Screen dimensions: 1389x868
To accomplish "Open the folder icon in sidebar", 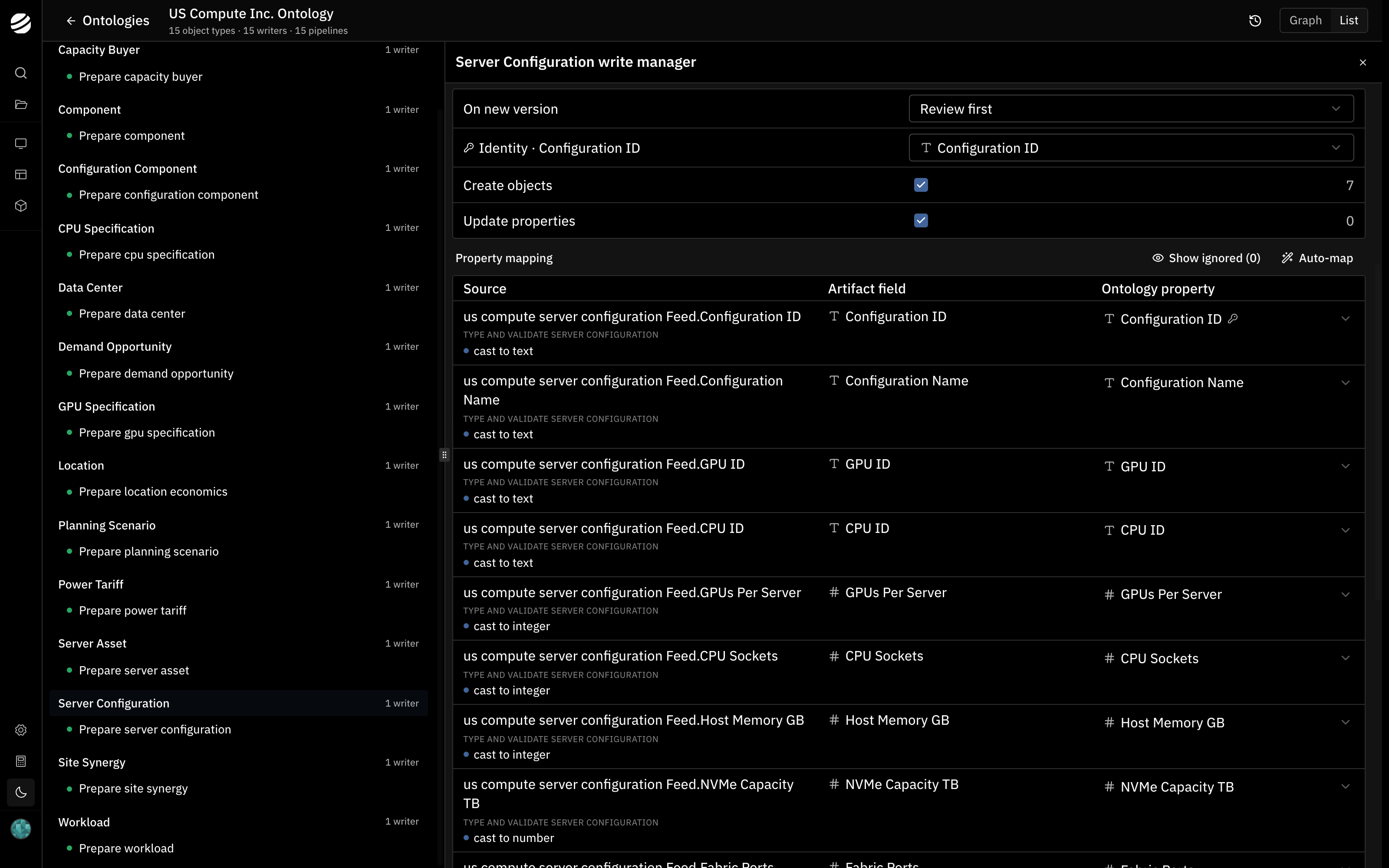I will click(x=21, y=105).
